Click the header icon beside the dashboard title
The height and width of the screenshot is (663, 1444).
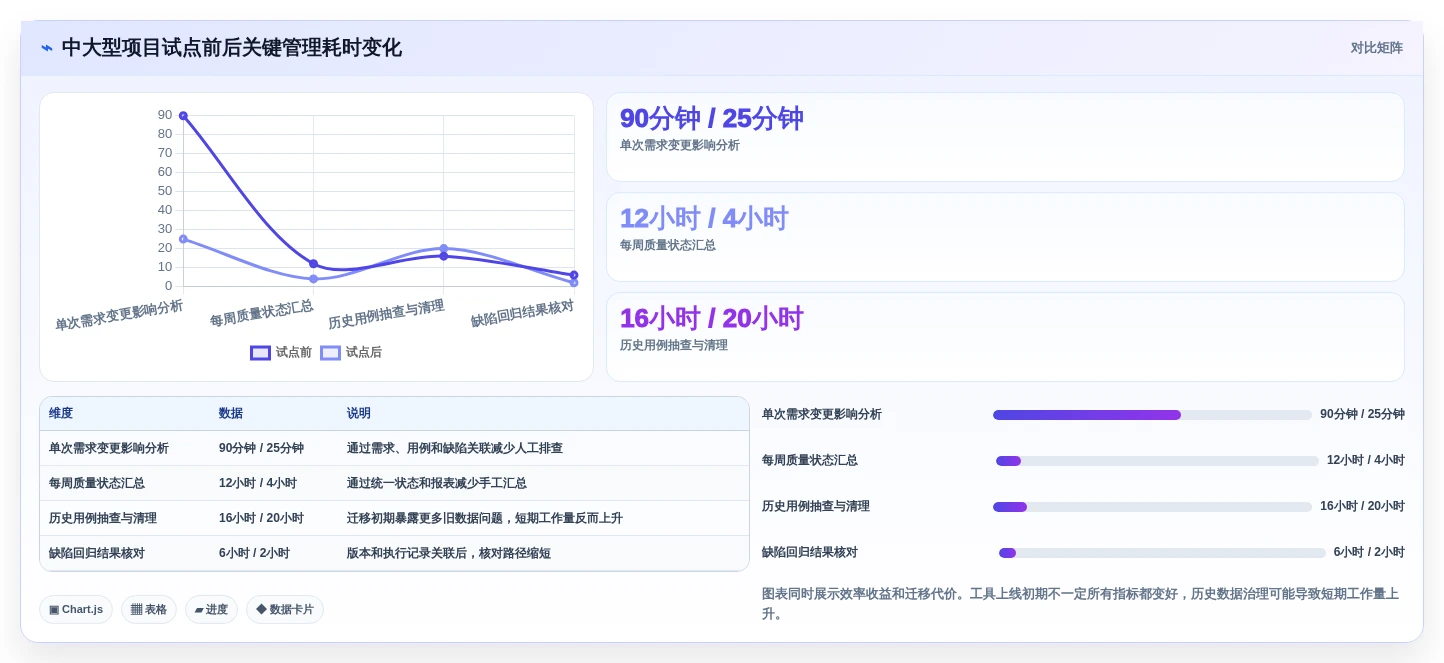tap(47, 48)
